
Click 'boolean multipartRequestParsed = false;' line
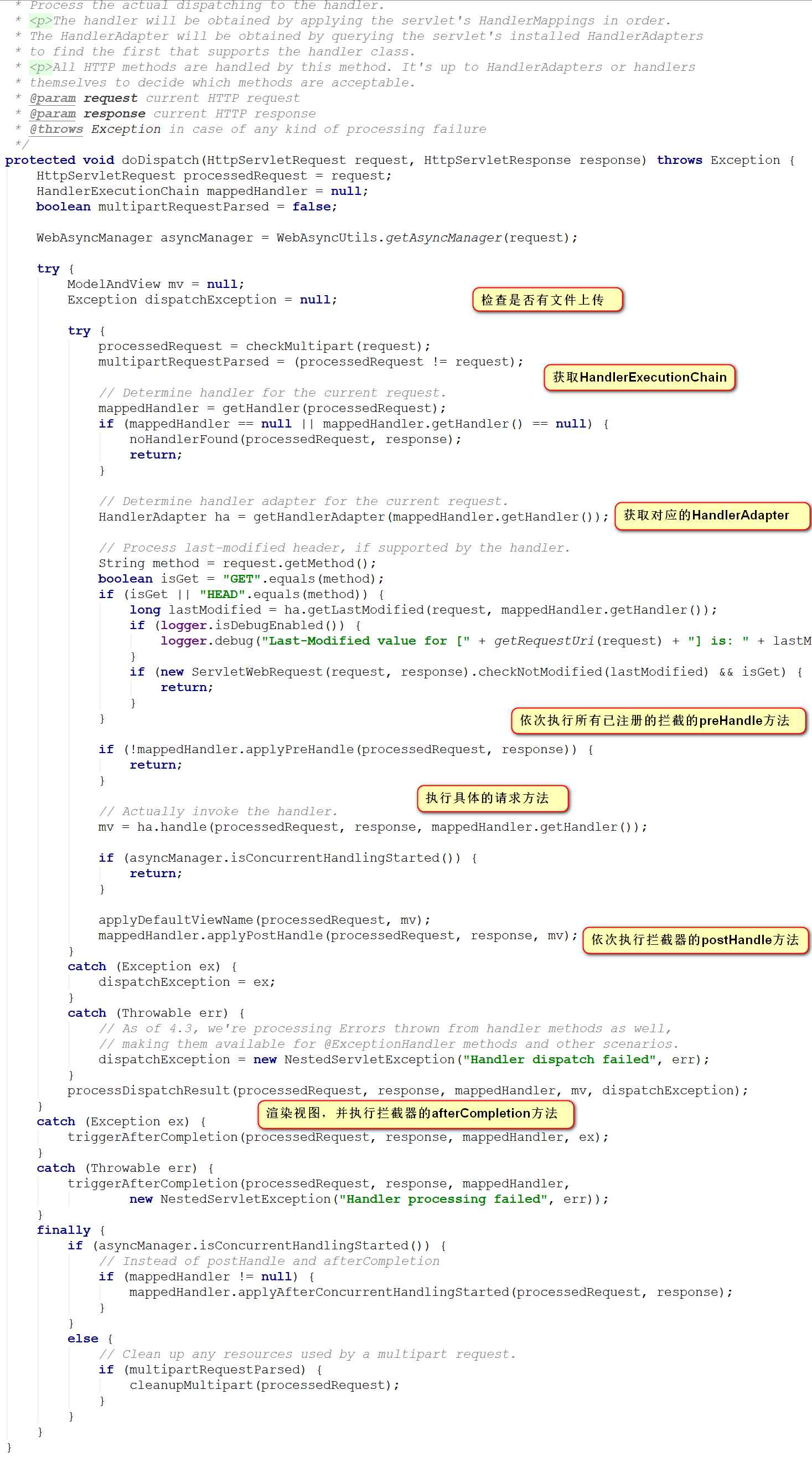[187, 206]
